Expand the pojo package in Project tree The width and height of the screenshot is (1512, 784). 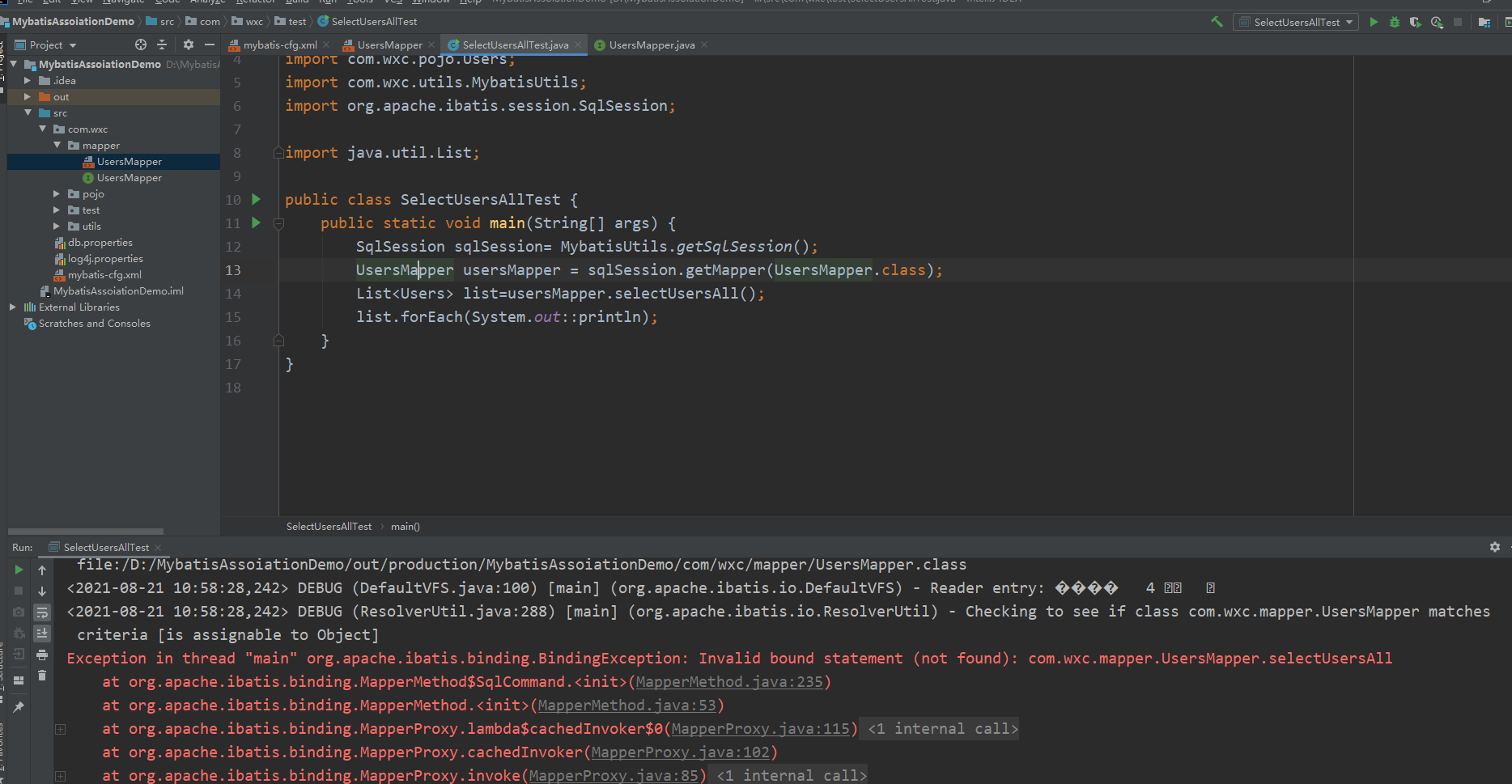(55, 193)
